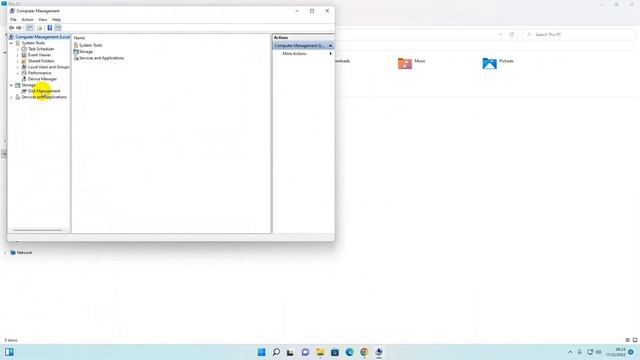The width and height of the screenshot is (640, 360).
Task: Click the Name column header
Action: click(79, 38)
